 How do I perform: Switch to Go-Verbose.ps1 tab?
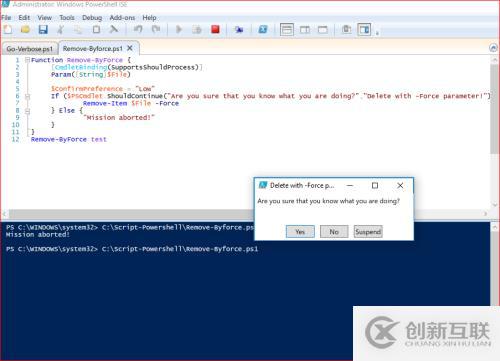tap(30, 49)
